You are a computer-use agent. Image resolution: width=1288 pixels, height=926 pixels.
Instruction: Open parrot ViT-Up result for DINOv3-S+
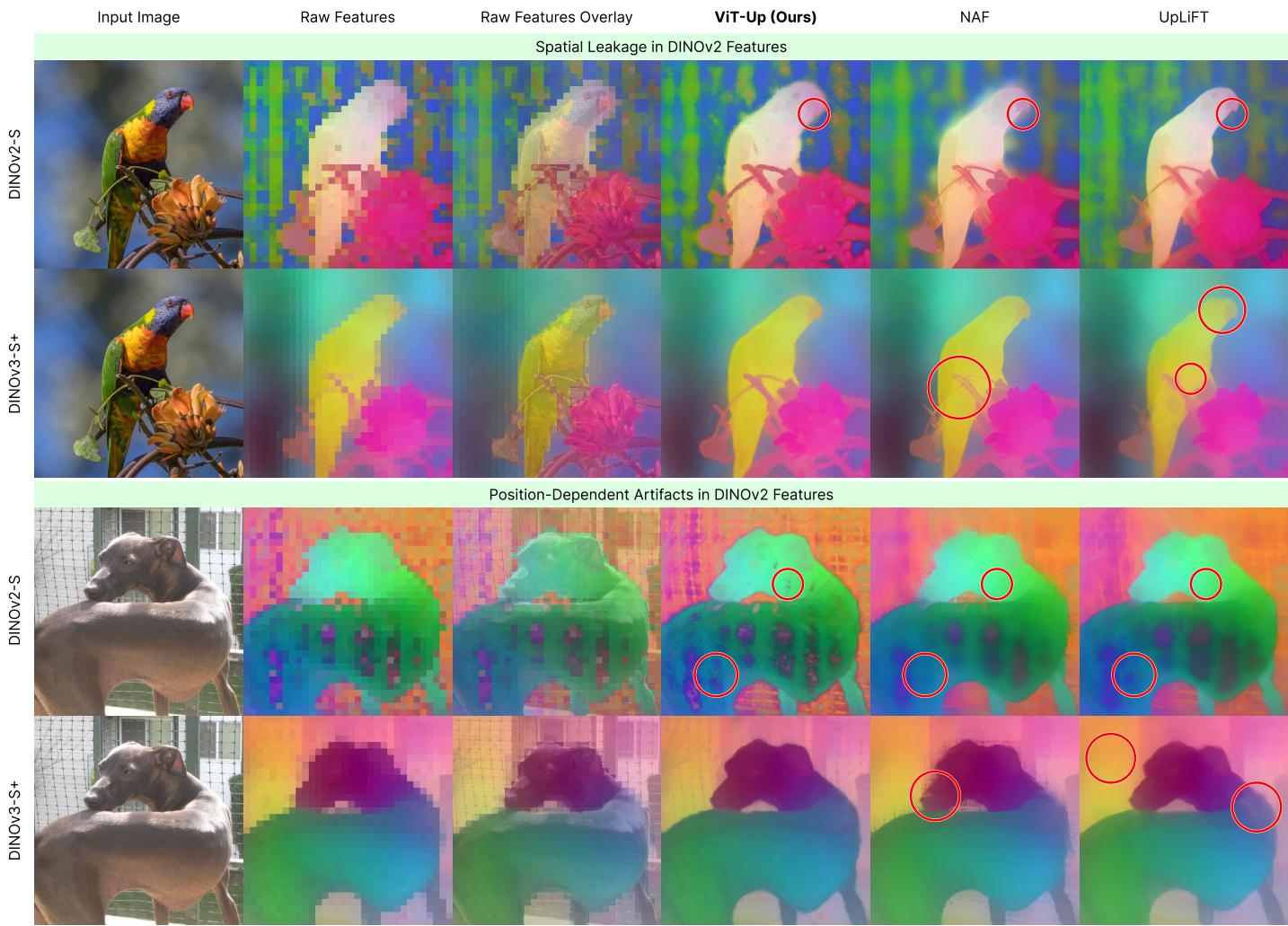[765, 374]
